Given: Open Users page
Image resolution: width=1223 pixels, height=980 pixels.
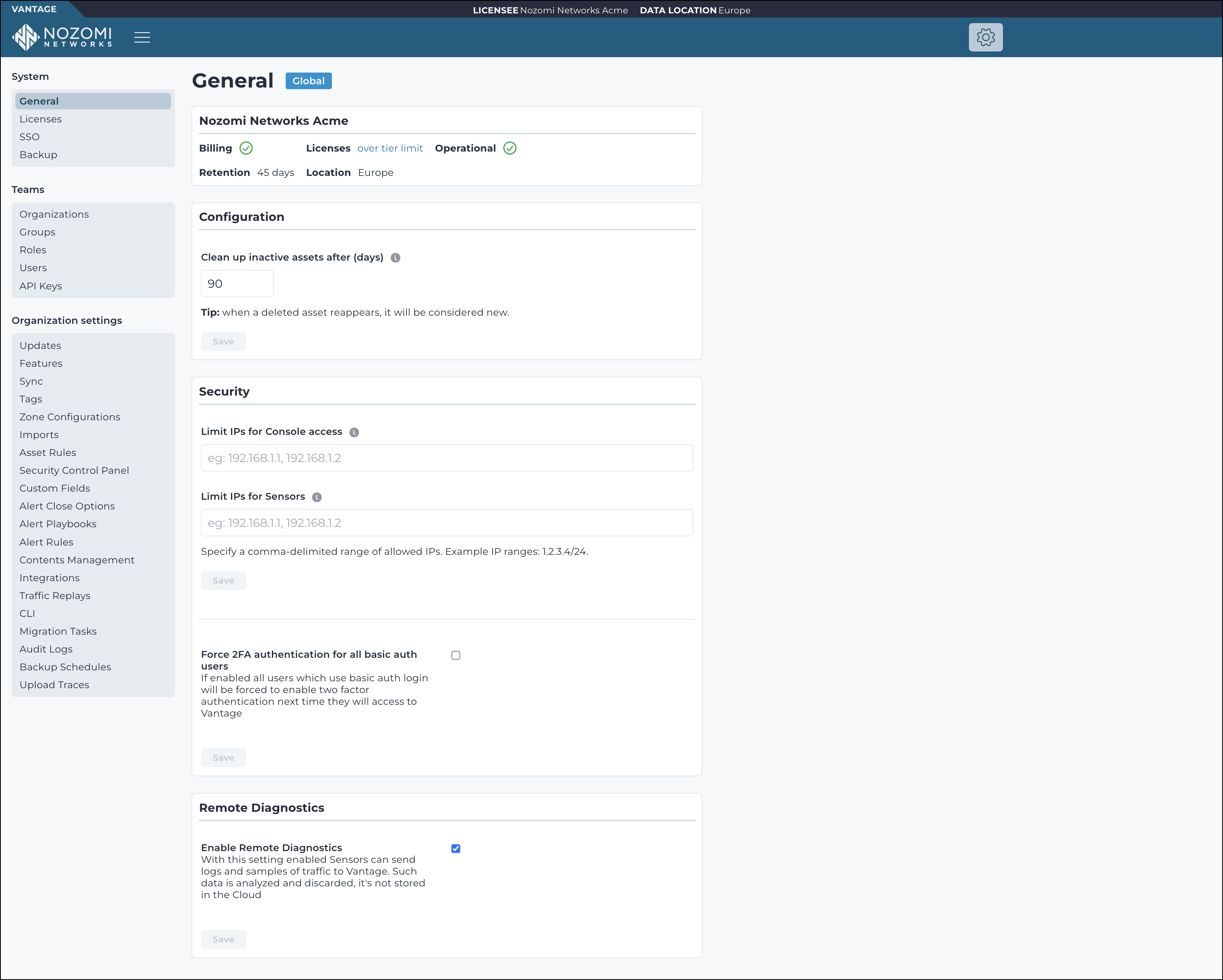Looking at the screenshot, I should (33, 268).
